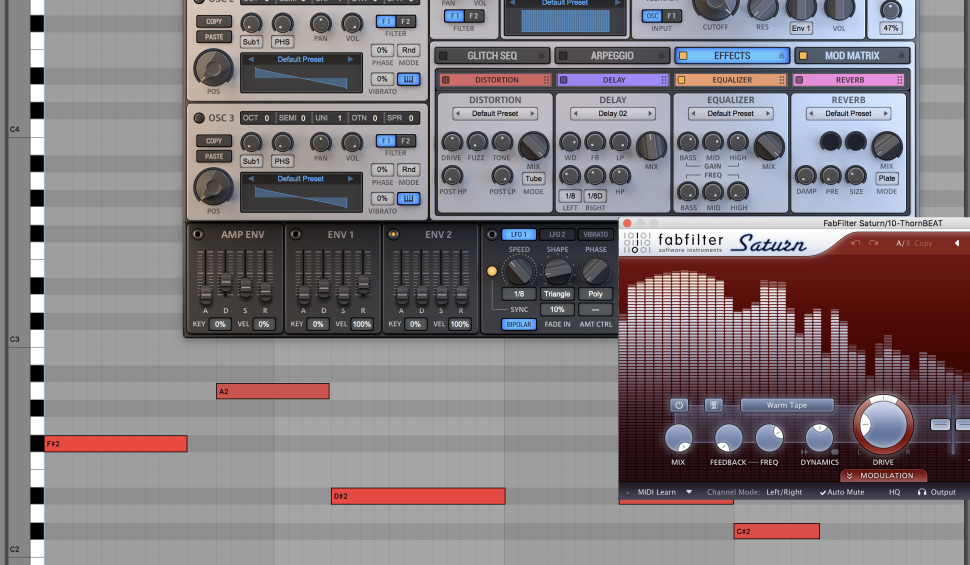Image resolution: width=970 pixels, height=565 pixels.
Task: Click the Bipolar button in LFO
Action: pos(518,324)
